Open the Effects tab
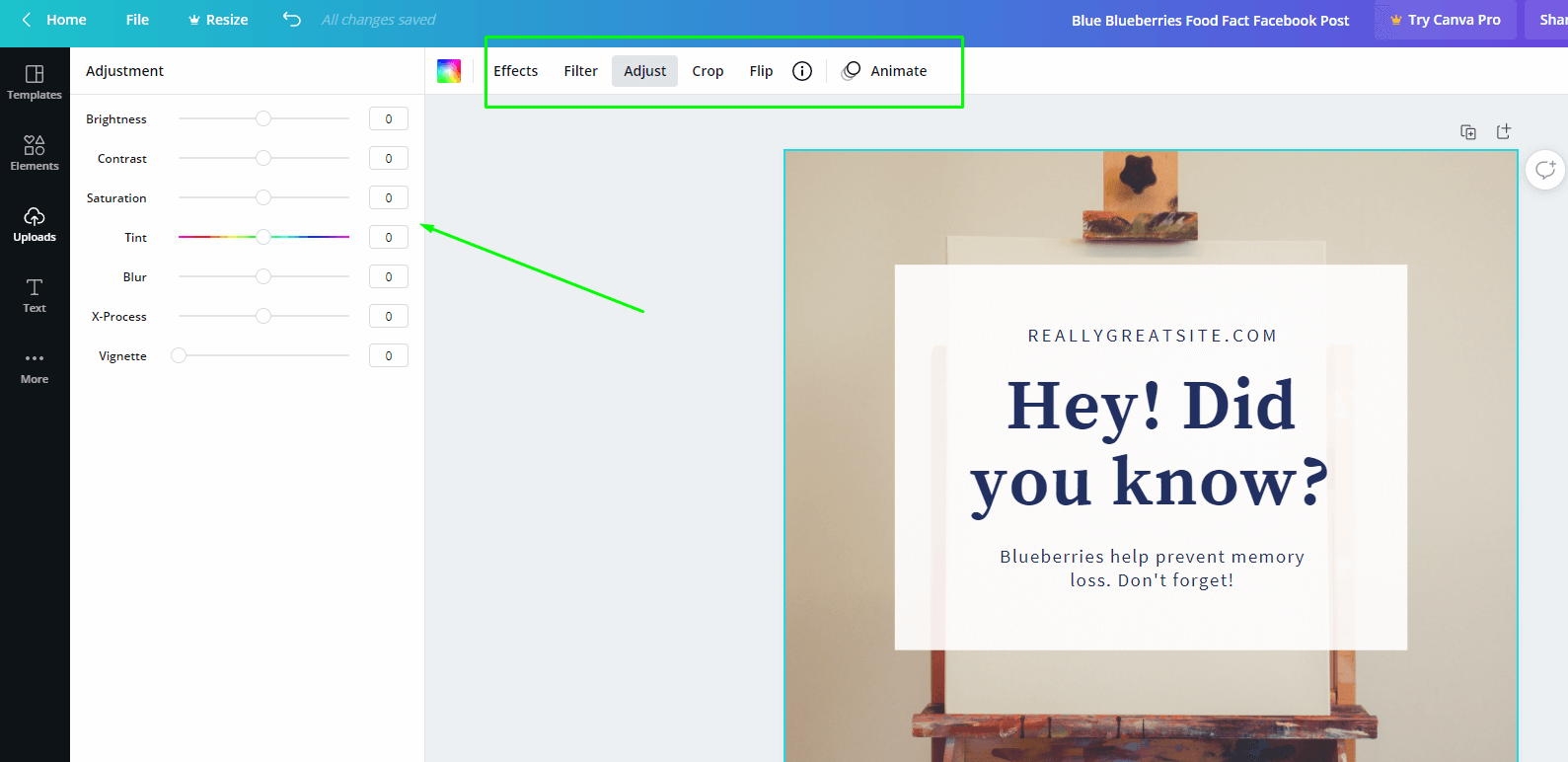The width and height of the screenshot is (1568, 762). 515,71
